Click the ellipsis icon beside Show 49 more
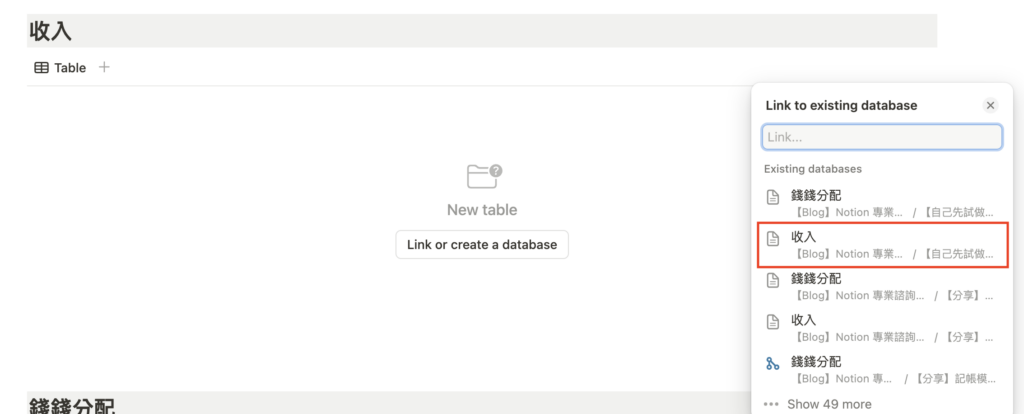1024x414 pixels. [771, 404]
